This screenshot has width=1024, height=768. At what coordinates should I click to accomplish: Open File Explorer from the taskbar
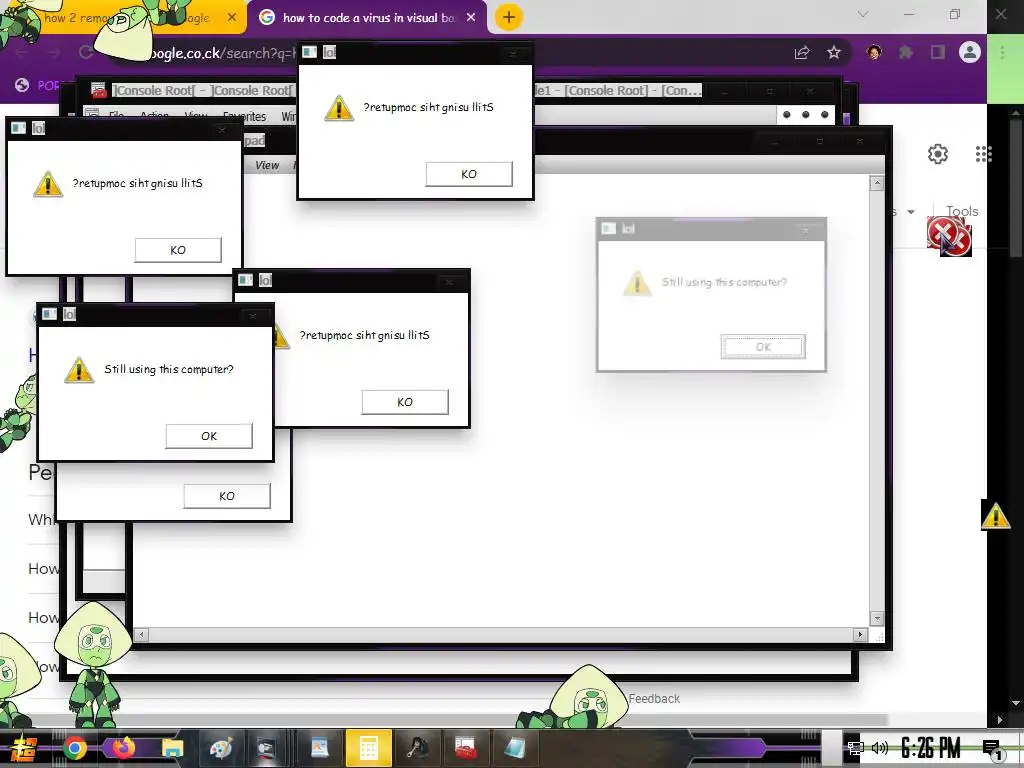click(172, 748)
